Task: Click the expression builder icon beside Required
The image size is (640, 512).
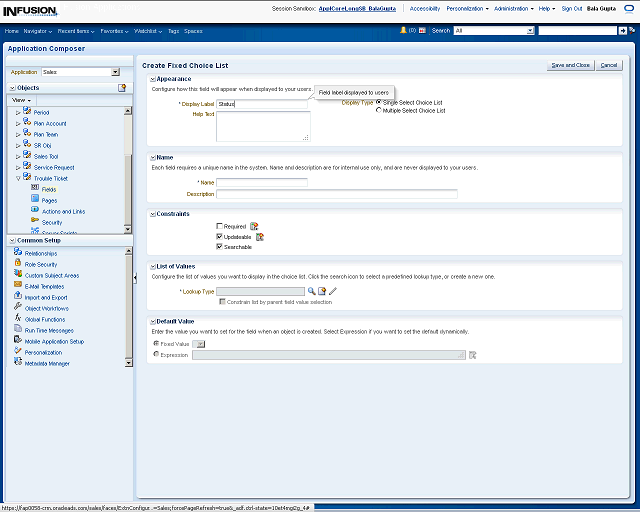Action: coord(254,227)
